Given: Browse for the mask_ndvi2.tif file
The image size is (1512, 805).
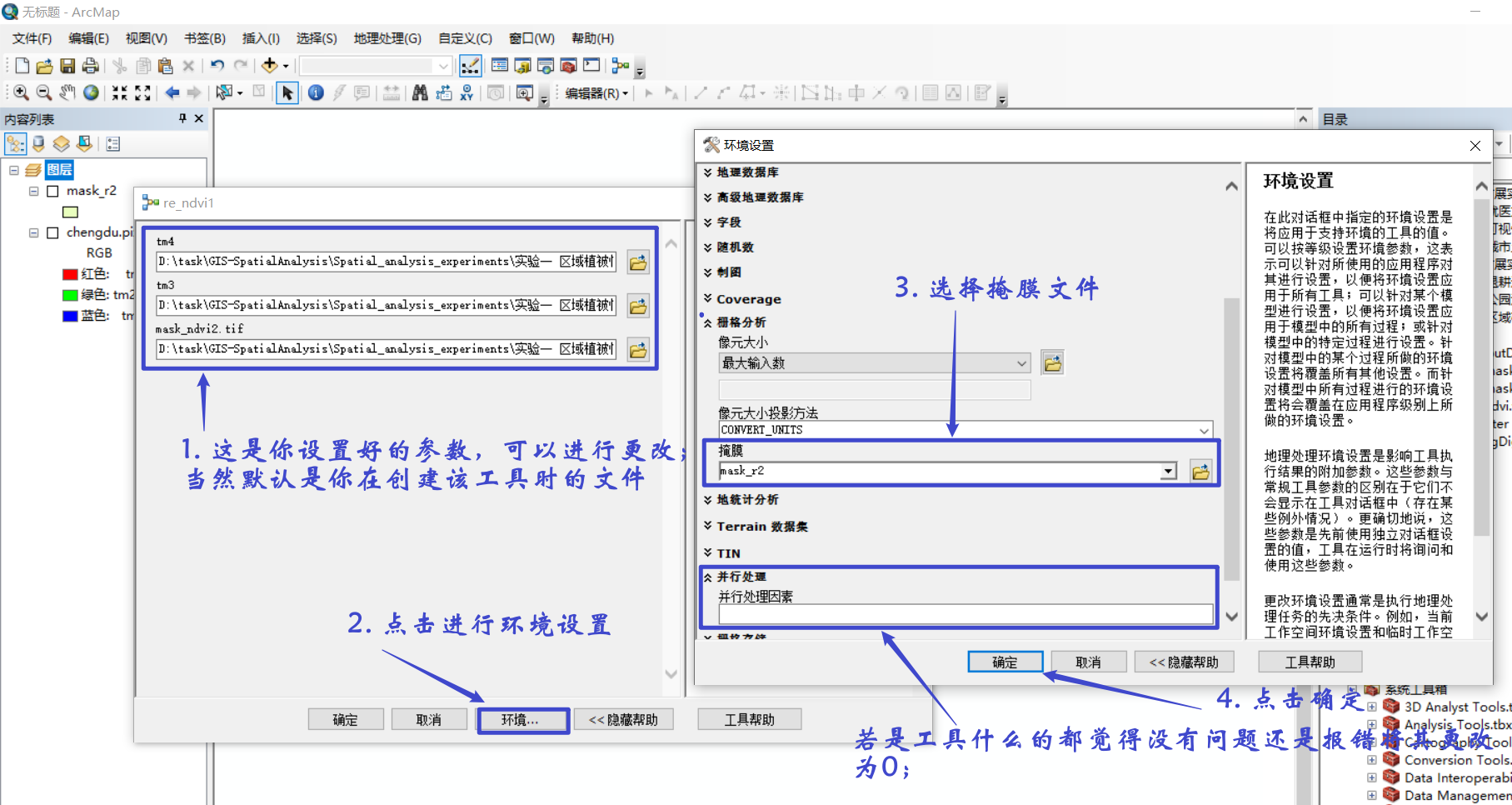Looking at the screenshot, I should point(638,350).
